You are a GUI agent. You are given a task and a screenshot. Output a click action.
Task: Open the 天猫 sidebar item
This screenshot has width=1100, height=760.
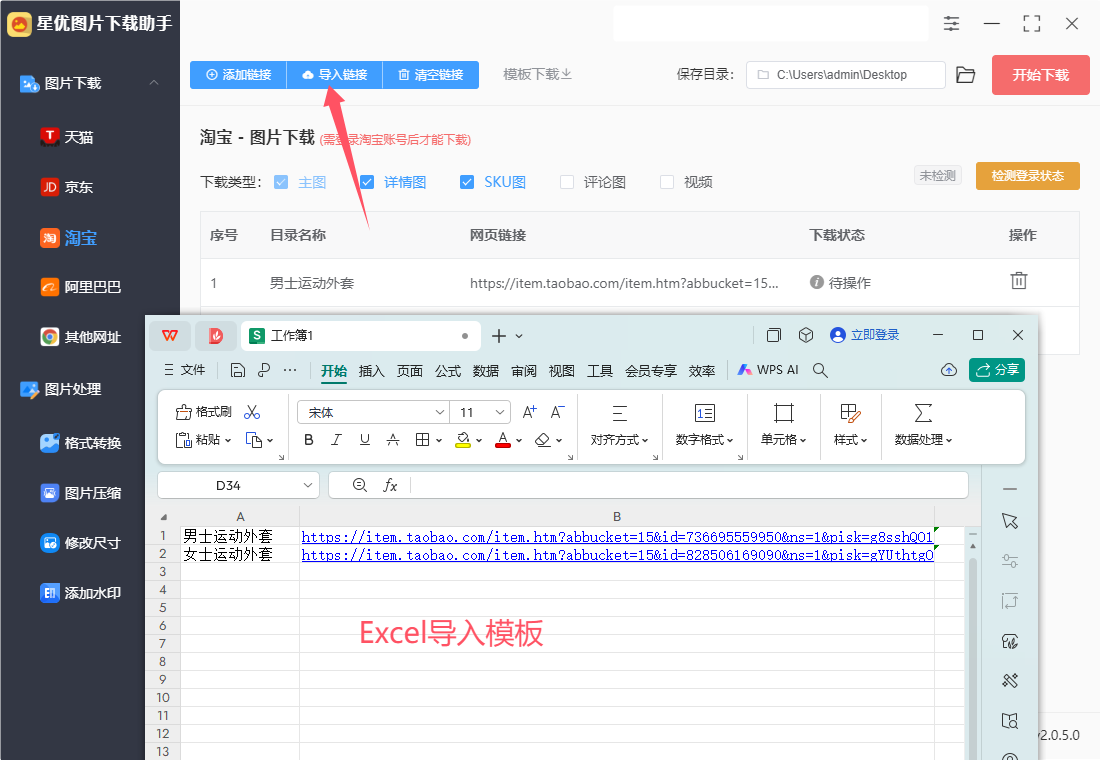tap(67, 137)
